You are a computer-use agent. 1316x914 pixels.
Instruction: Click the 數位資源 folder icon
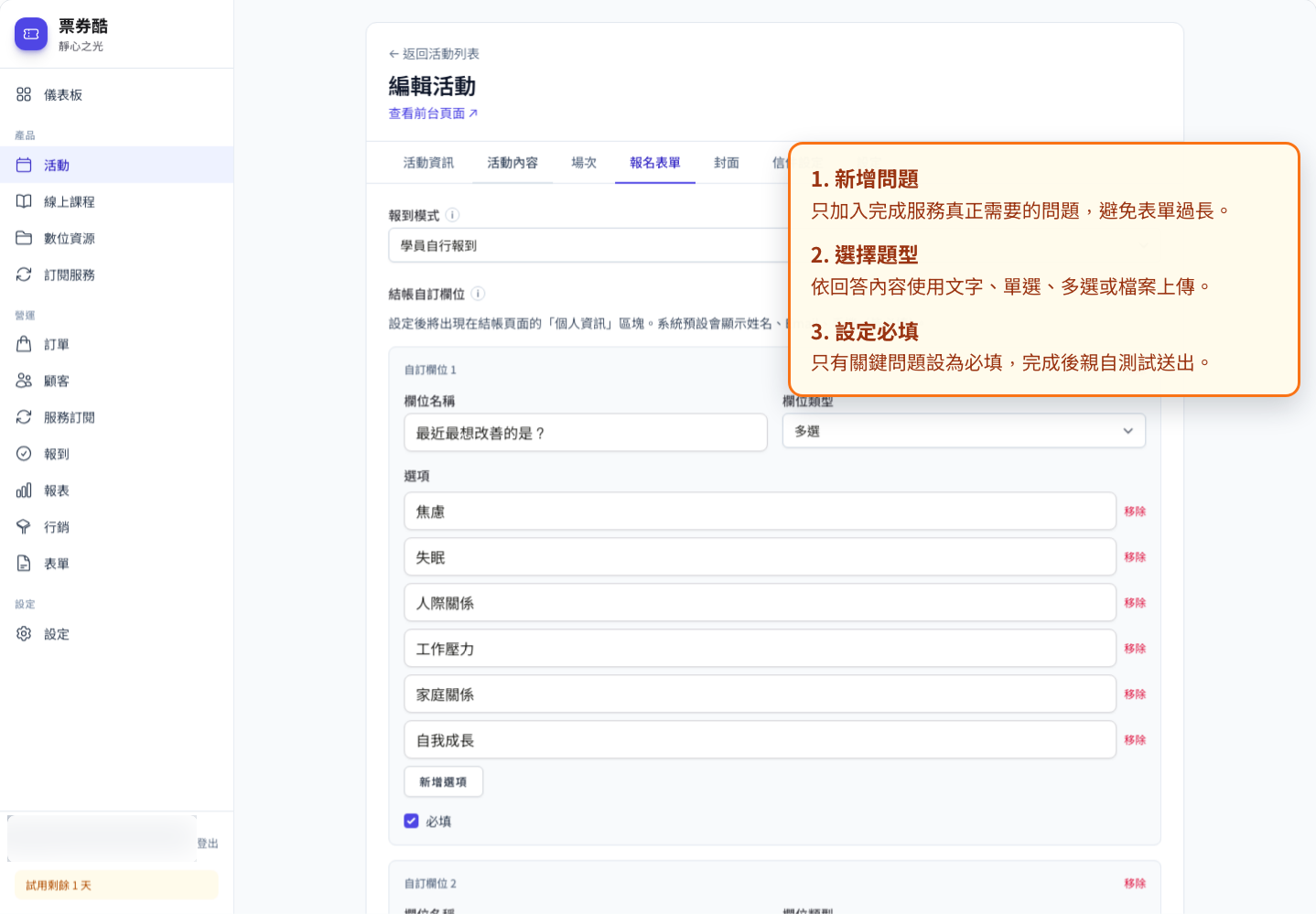pyautogui.click(x=24, y=238)
